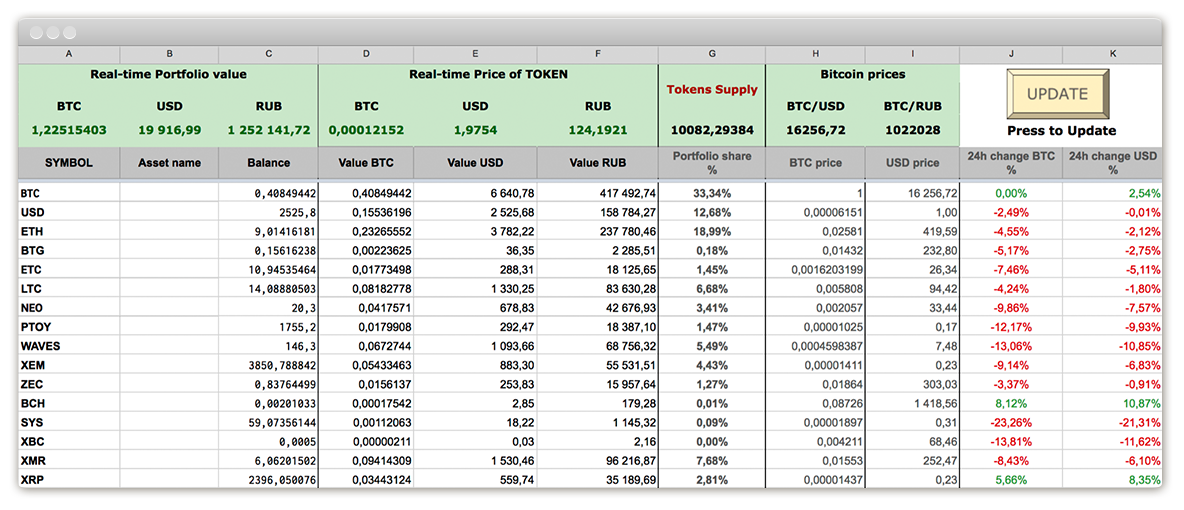Viewport: 1184px width, 510px height.
Task: Click the SYMBOL header cell
Action: [x=69, y=162]
